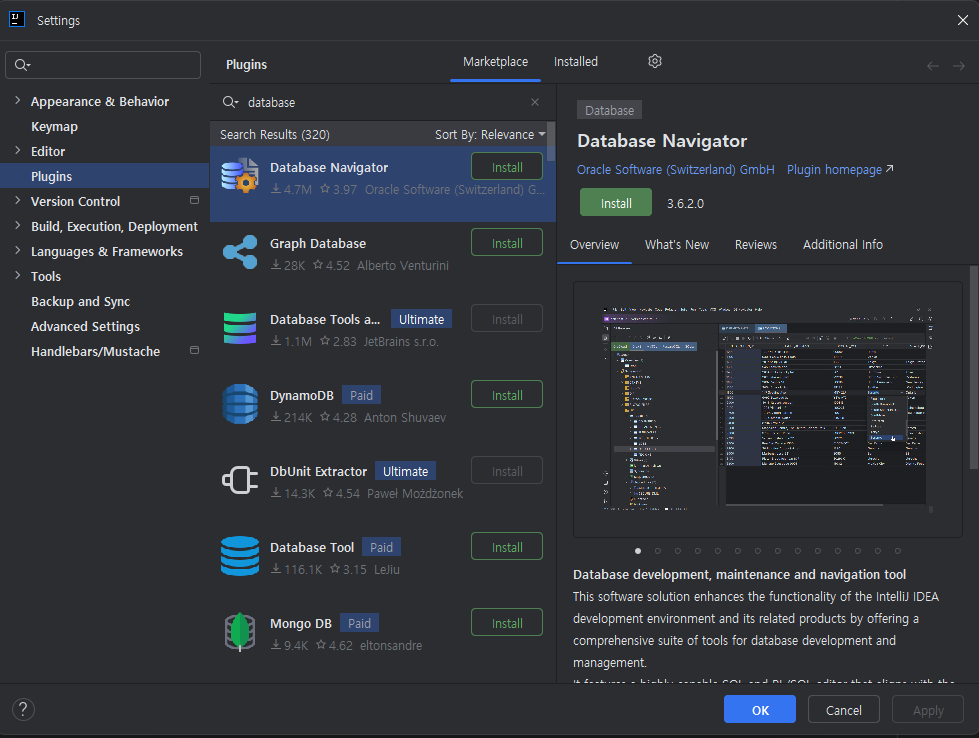Click the DynamoDB plugin icon
Viewport: 979px width, 738px height.
click(x=240, y=404)
